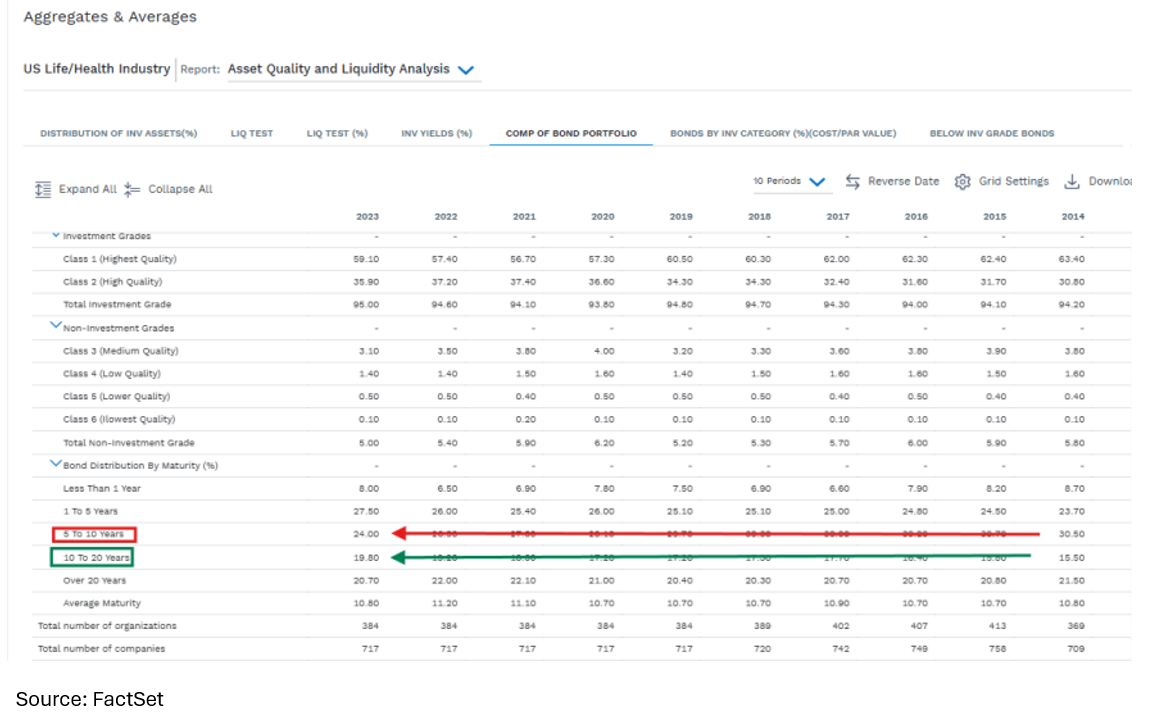Click the Expand All icon
The image size is (1149, 717).
43,189
